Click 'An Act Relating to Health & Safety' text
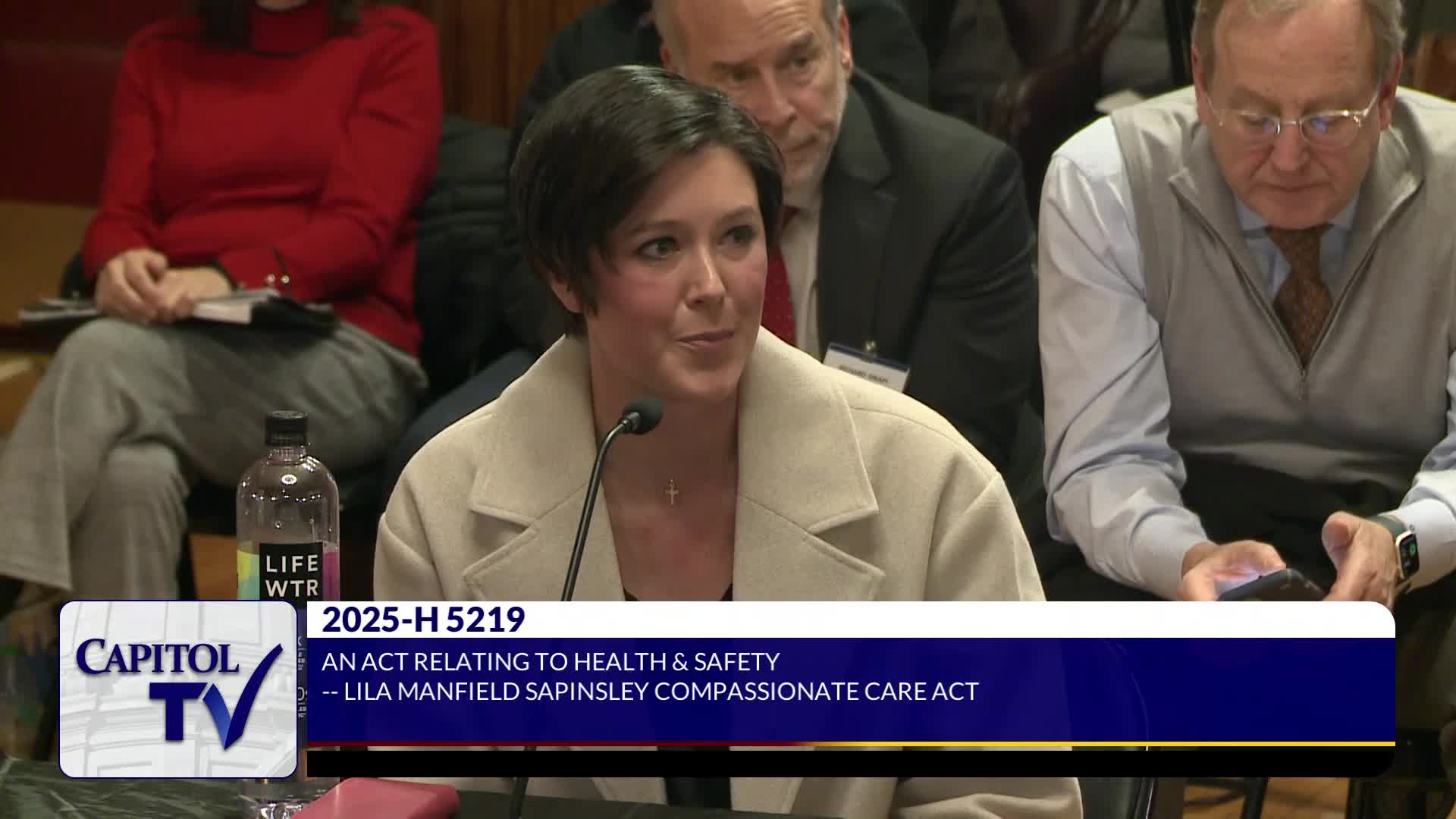 [x=551, y=662]
